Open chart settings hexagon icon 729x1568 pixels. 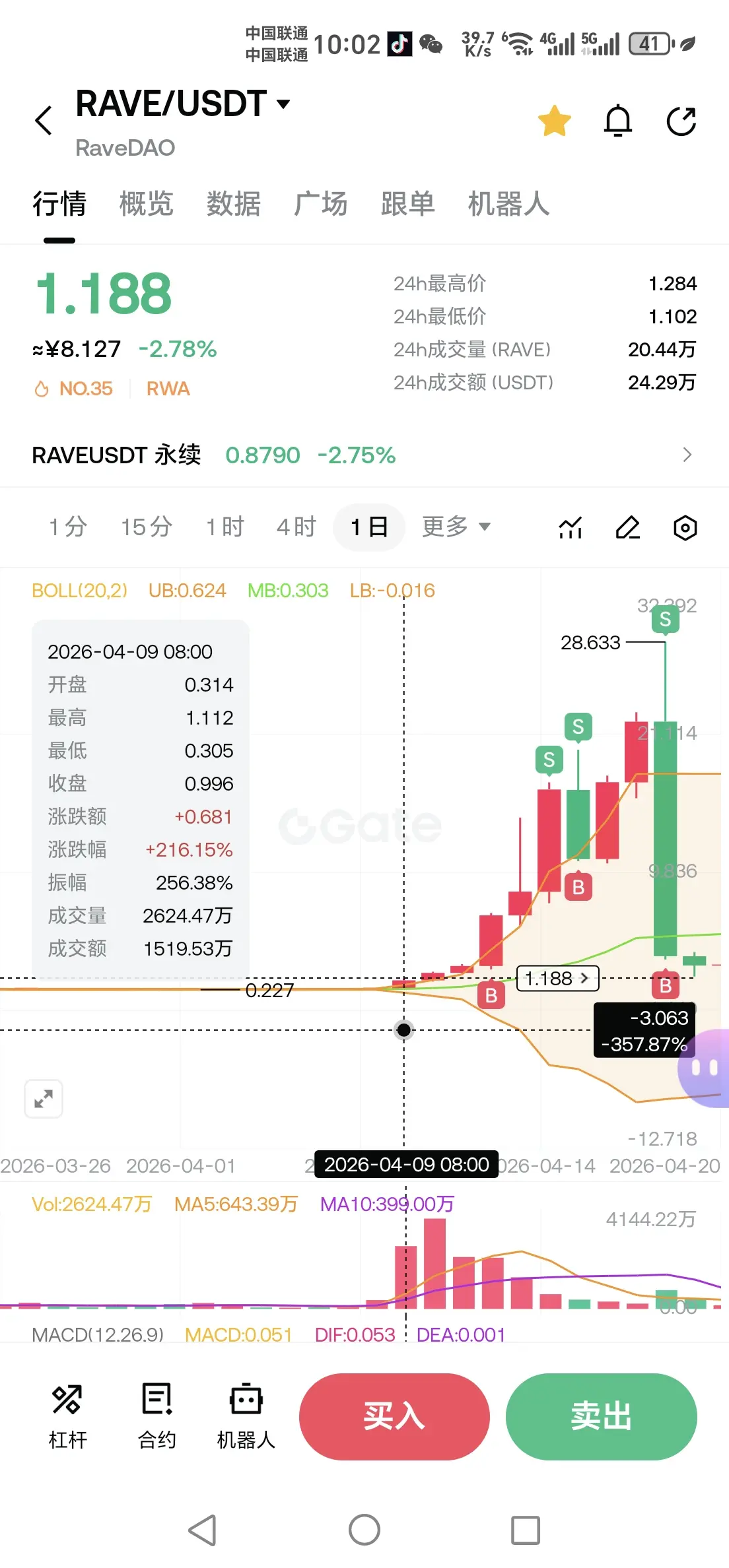(x=685, y=527)
